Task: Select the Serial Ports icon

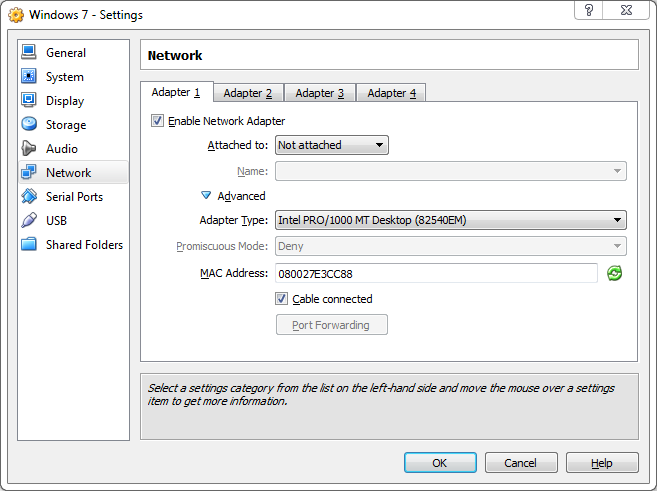Action: tap(29, 197)
